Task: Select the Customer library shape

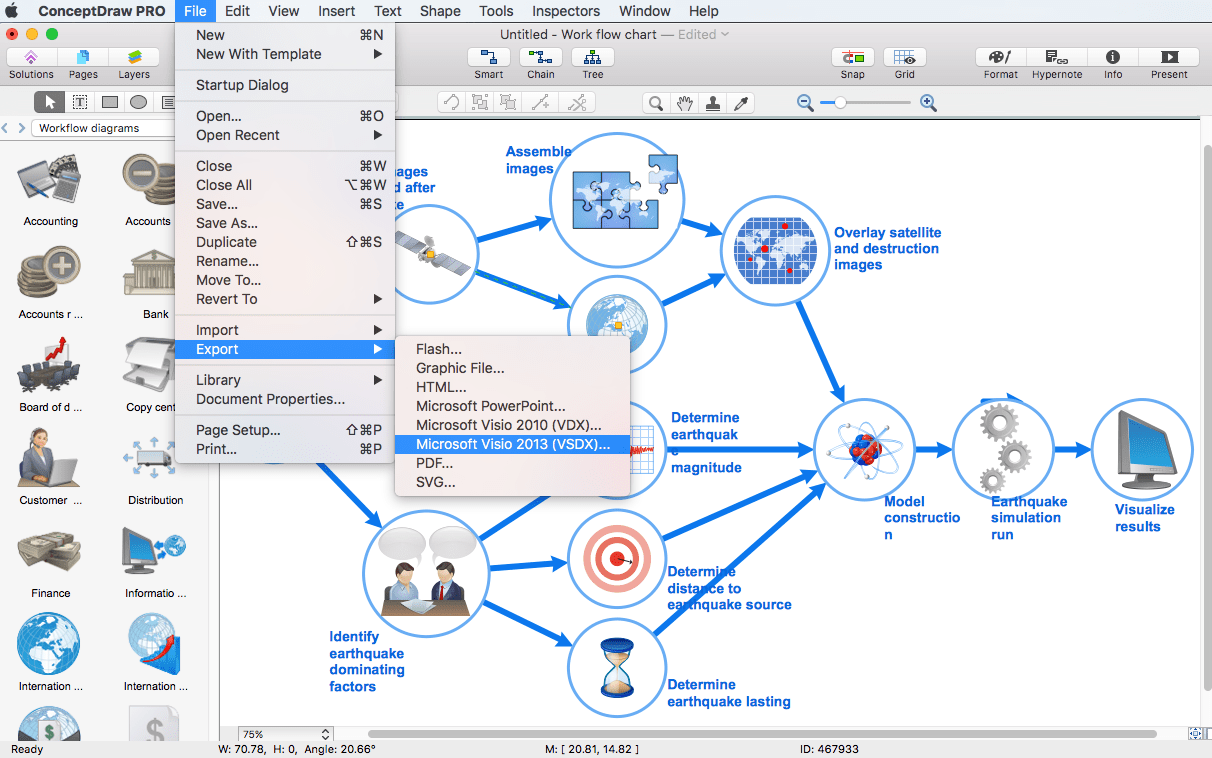Action: point(50,468)
